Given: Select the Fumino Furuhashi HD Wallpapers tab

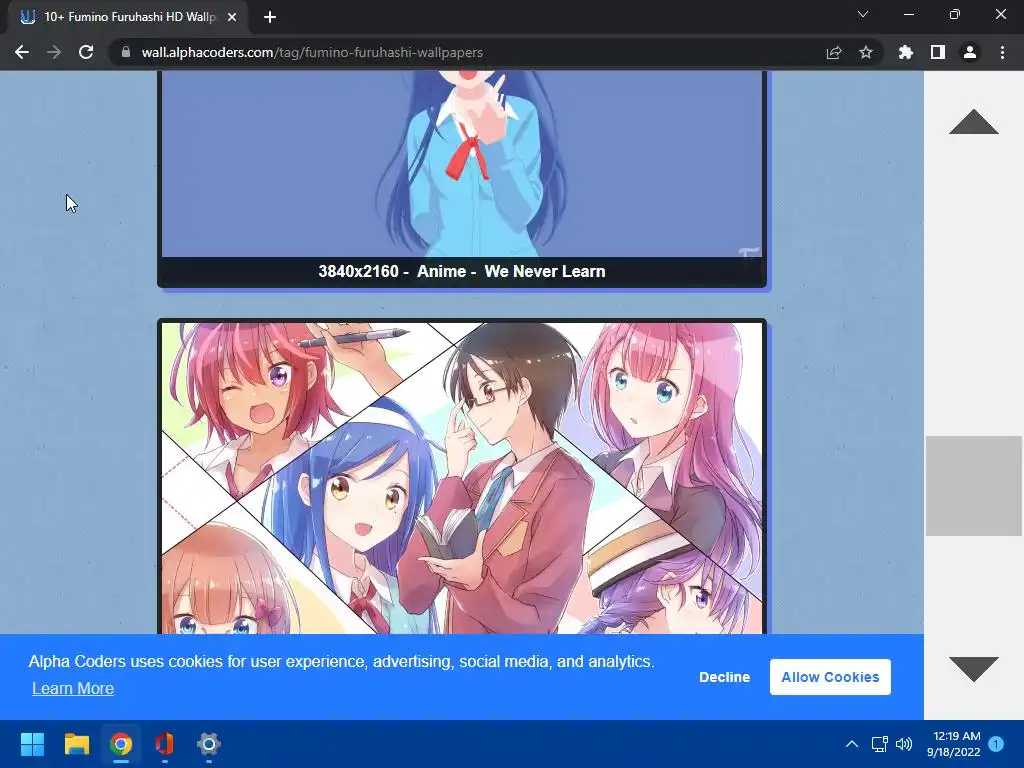Looking at the screenshot, I should (x=129, y=17).
